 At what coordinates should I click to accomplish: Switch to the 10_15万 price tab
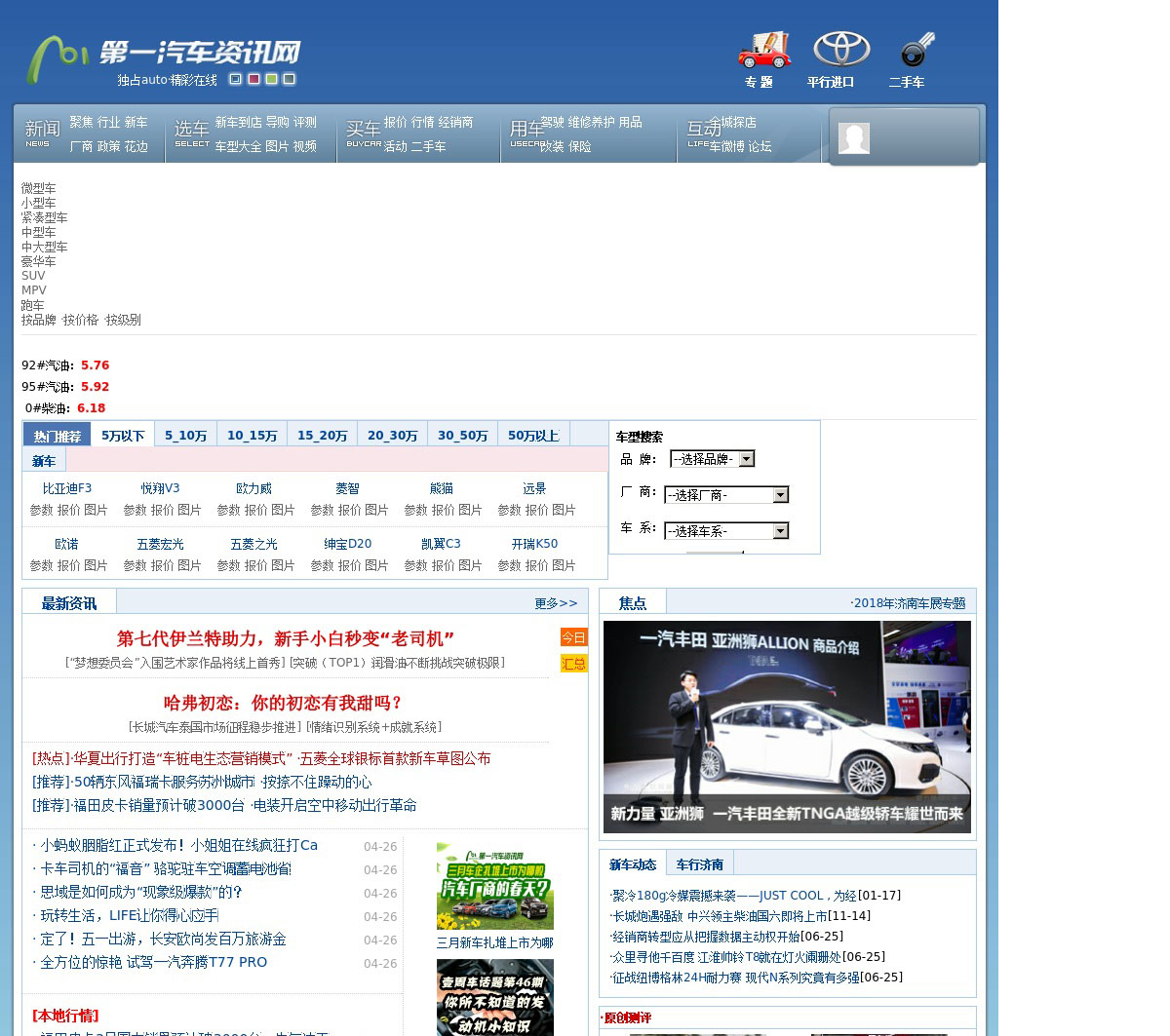click(252, 436)
